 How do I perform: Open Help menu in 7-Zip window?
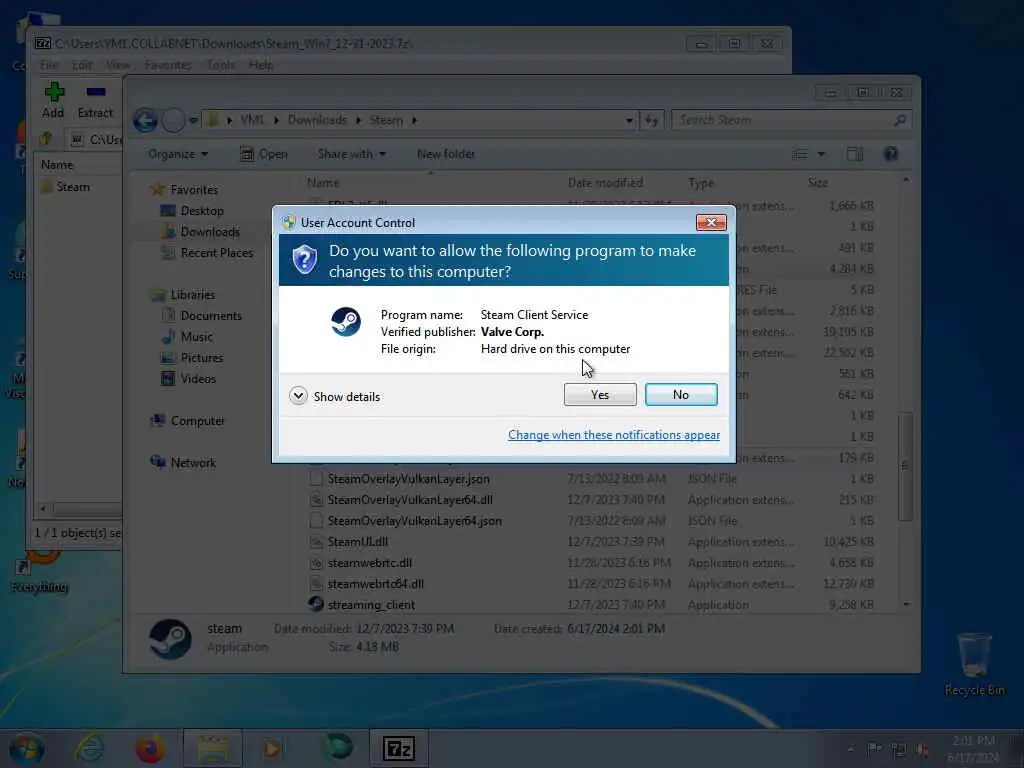coord(261,65)
